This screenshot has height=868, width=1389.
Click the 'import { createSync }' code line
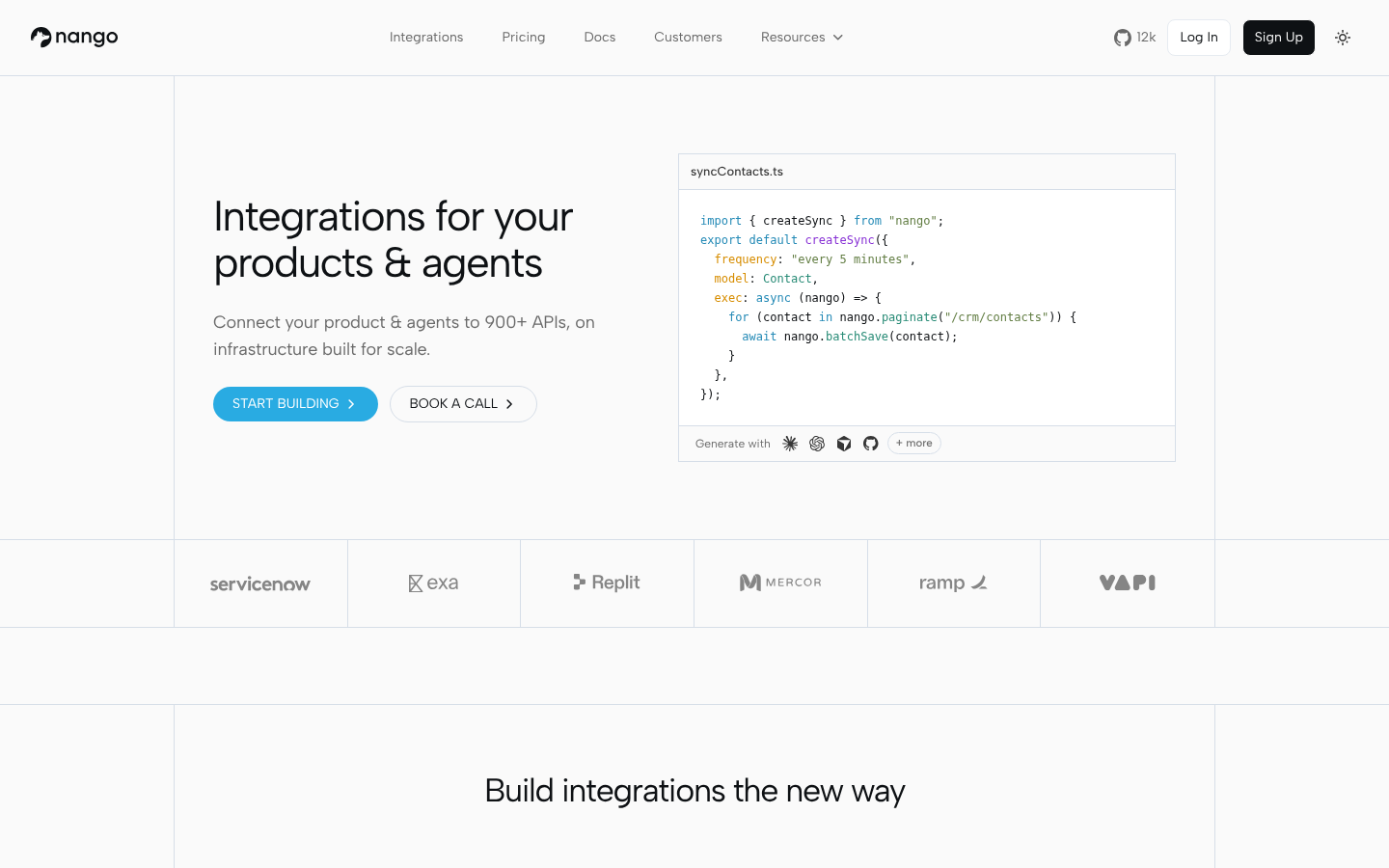click(822, 221)
